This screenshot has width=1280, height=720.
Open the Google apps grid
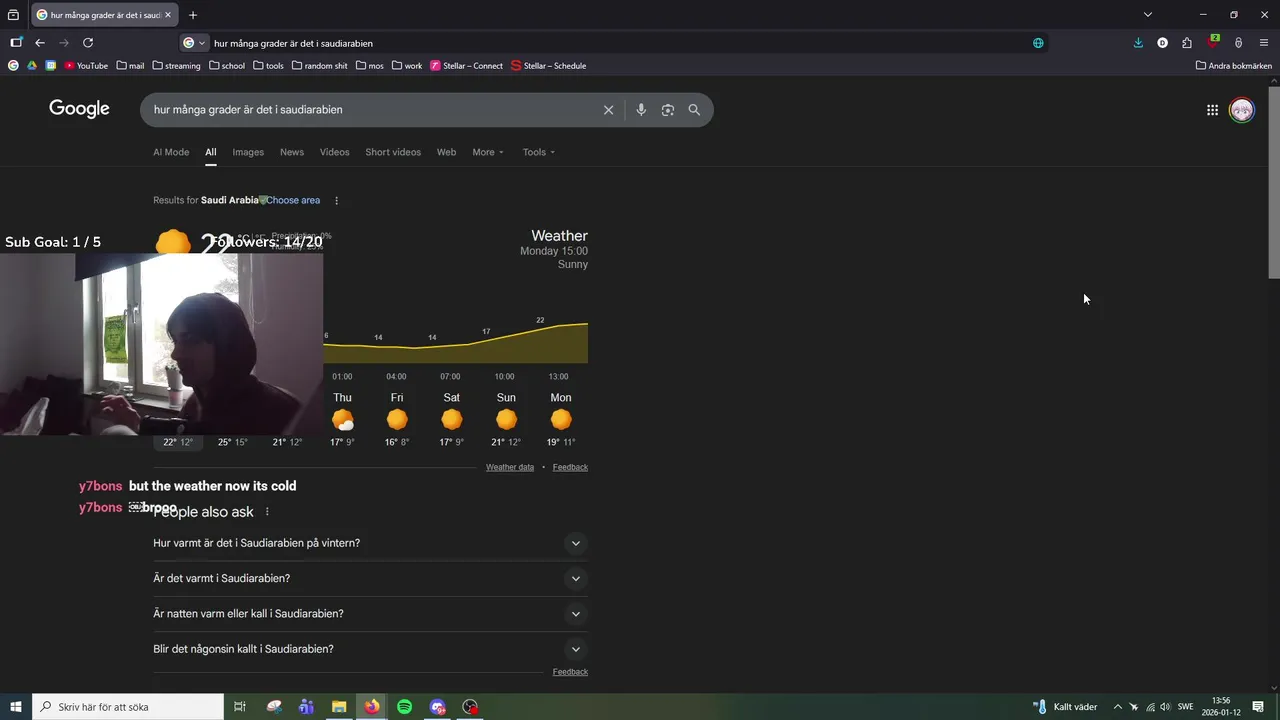click(1212, 110)
